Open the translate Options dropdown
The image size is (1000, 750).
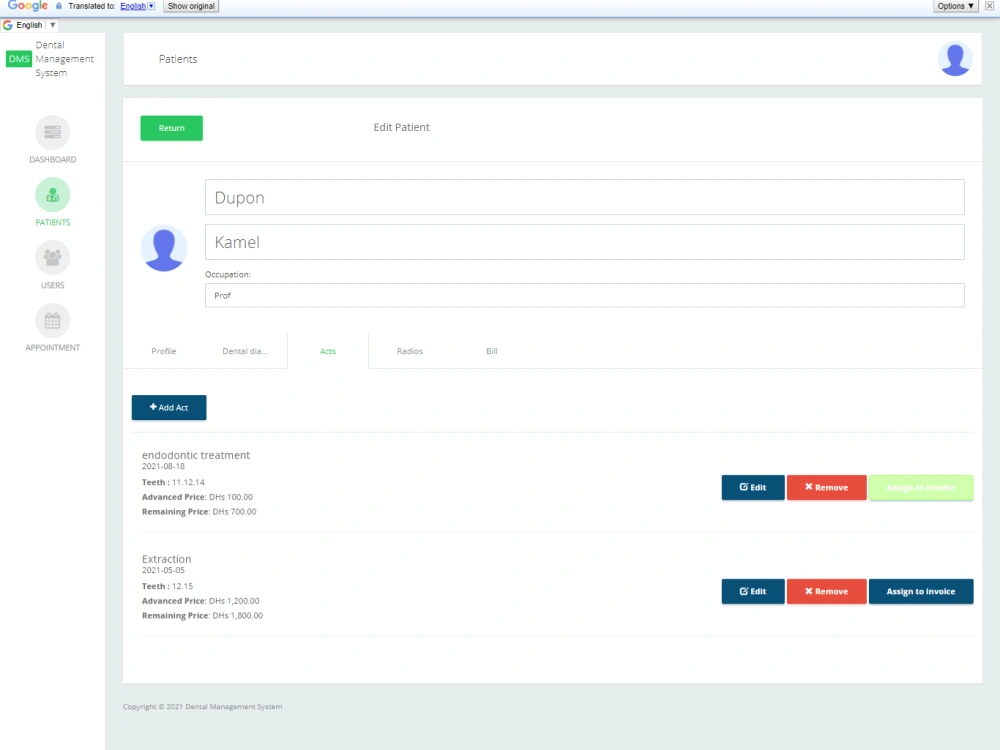[955, 6]
